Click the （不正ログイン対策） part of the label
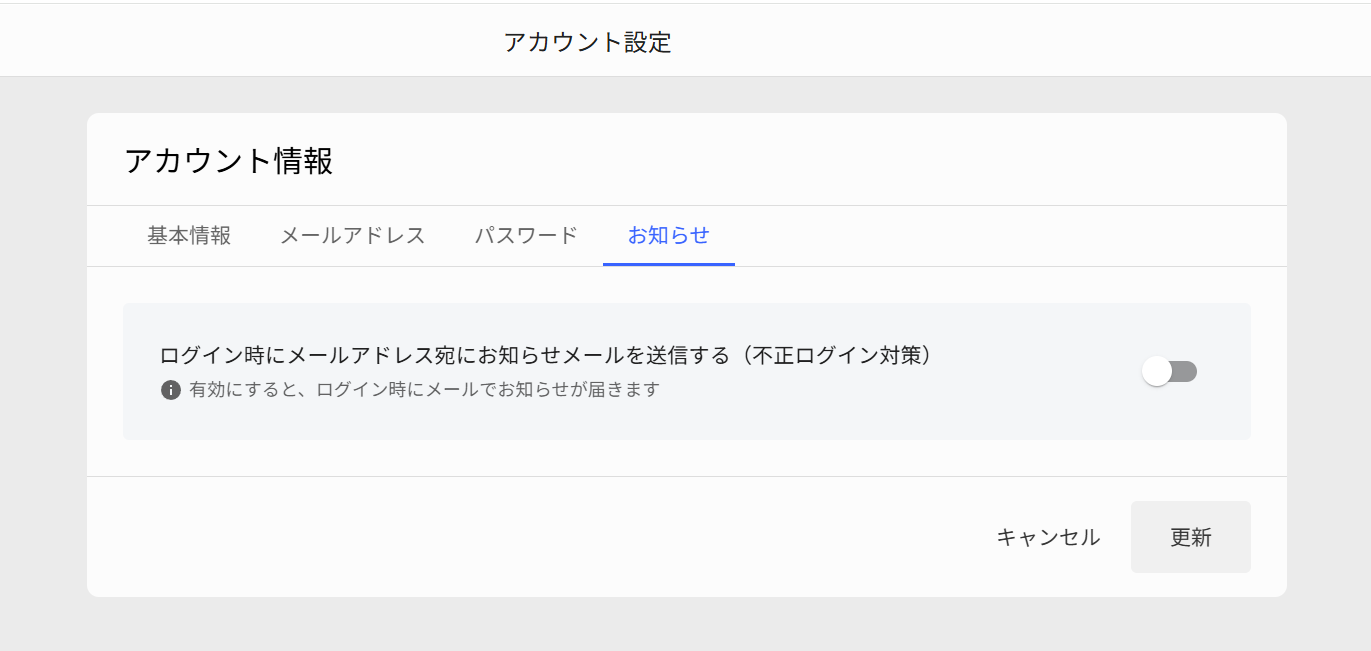Viewport: 1371px width, 651px height. 836,355
